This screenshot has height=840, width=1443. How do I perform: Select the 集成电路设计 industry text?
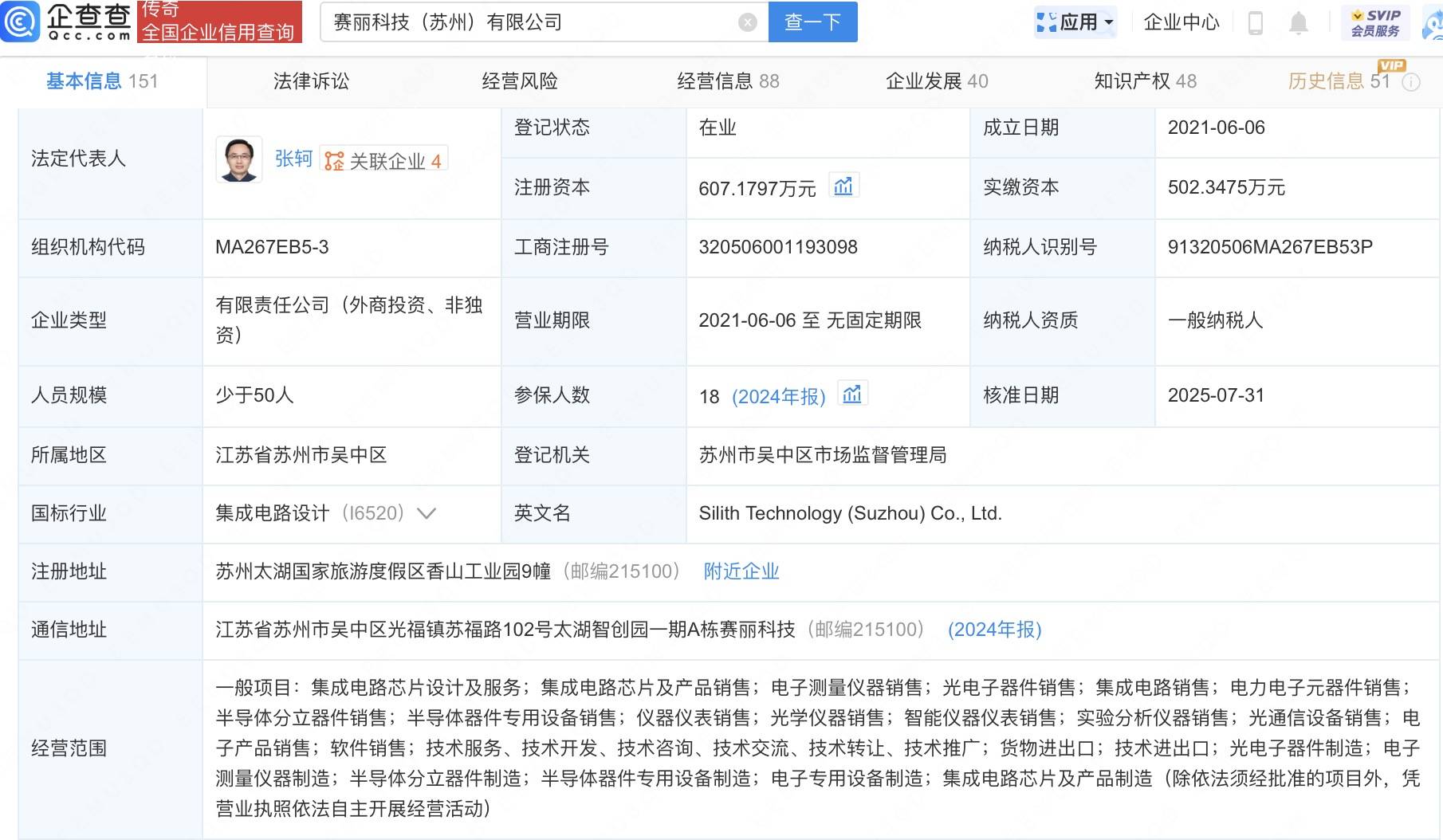(272, 513)
